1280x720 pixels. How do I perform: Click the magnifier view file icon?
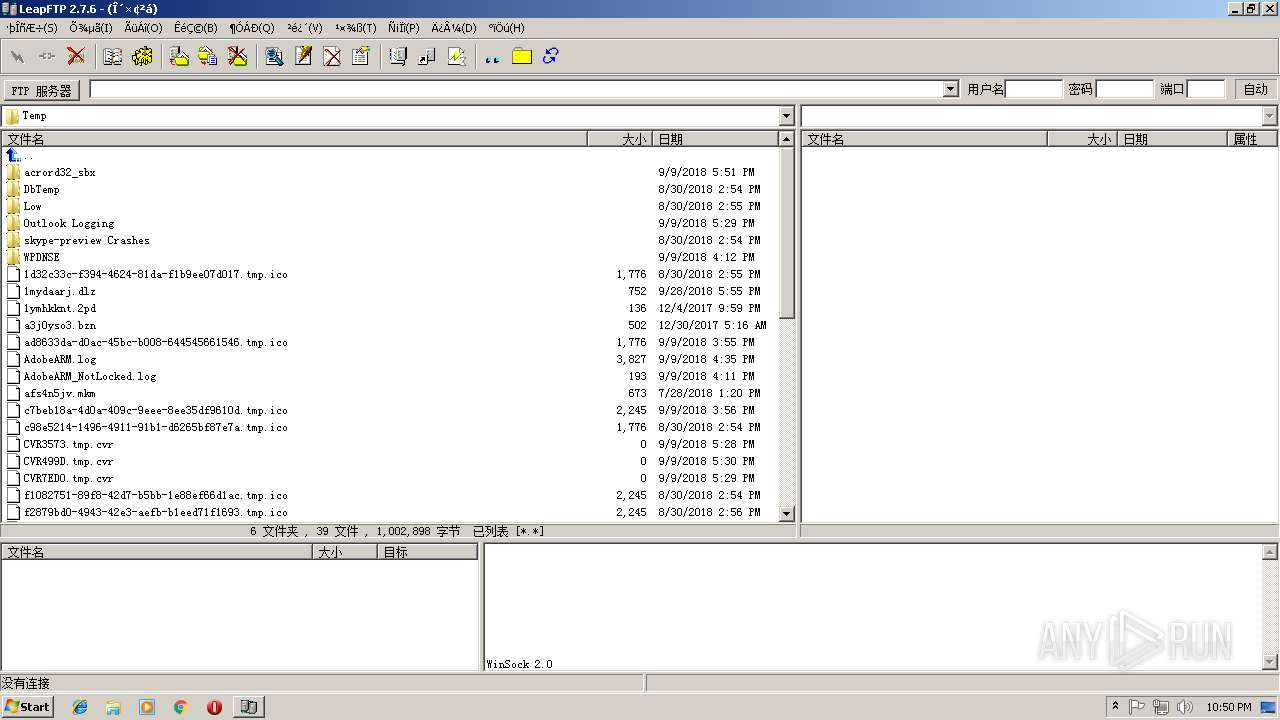coord(274,56)
